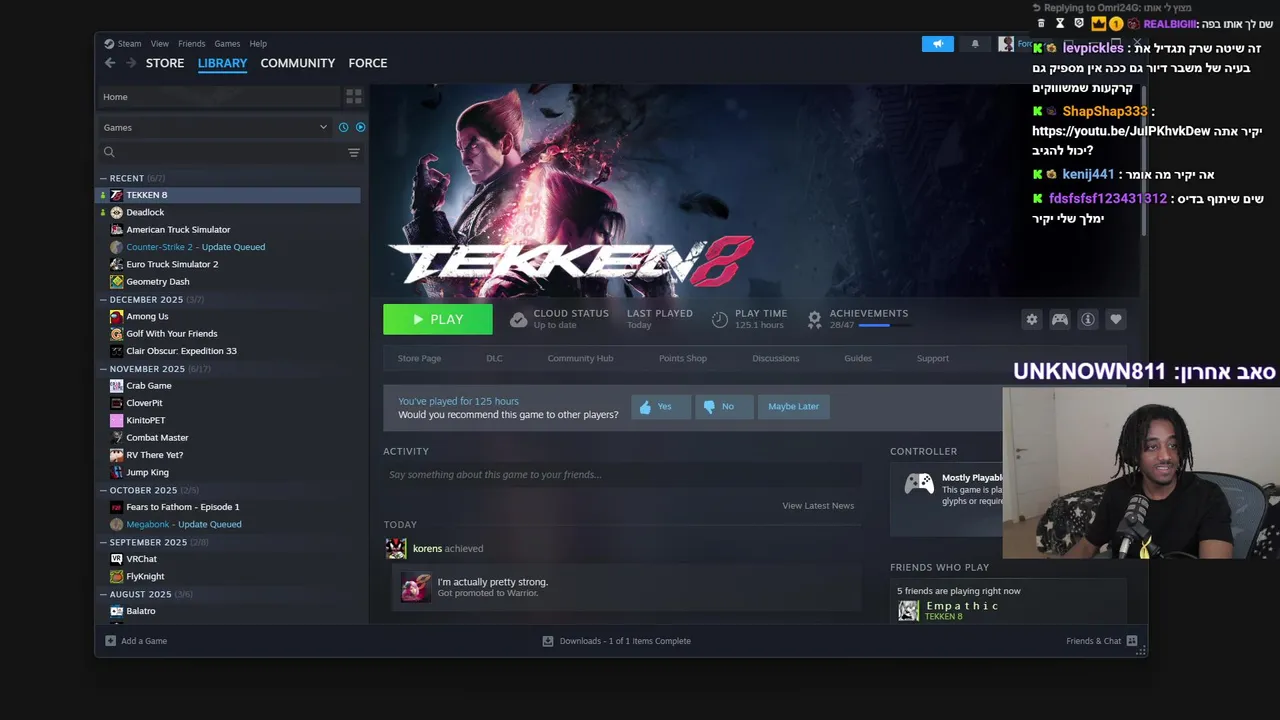Screen dimensions: 1280x720
Task: Go to the STORE tab
Action: [x=165, y=63]
